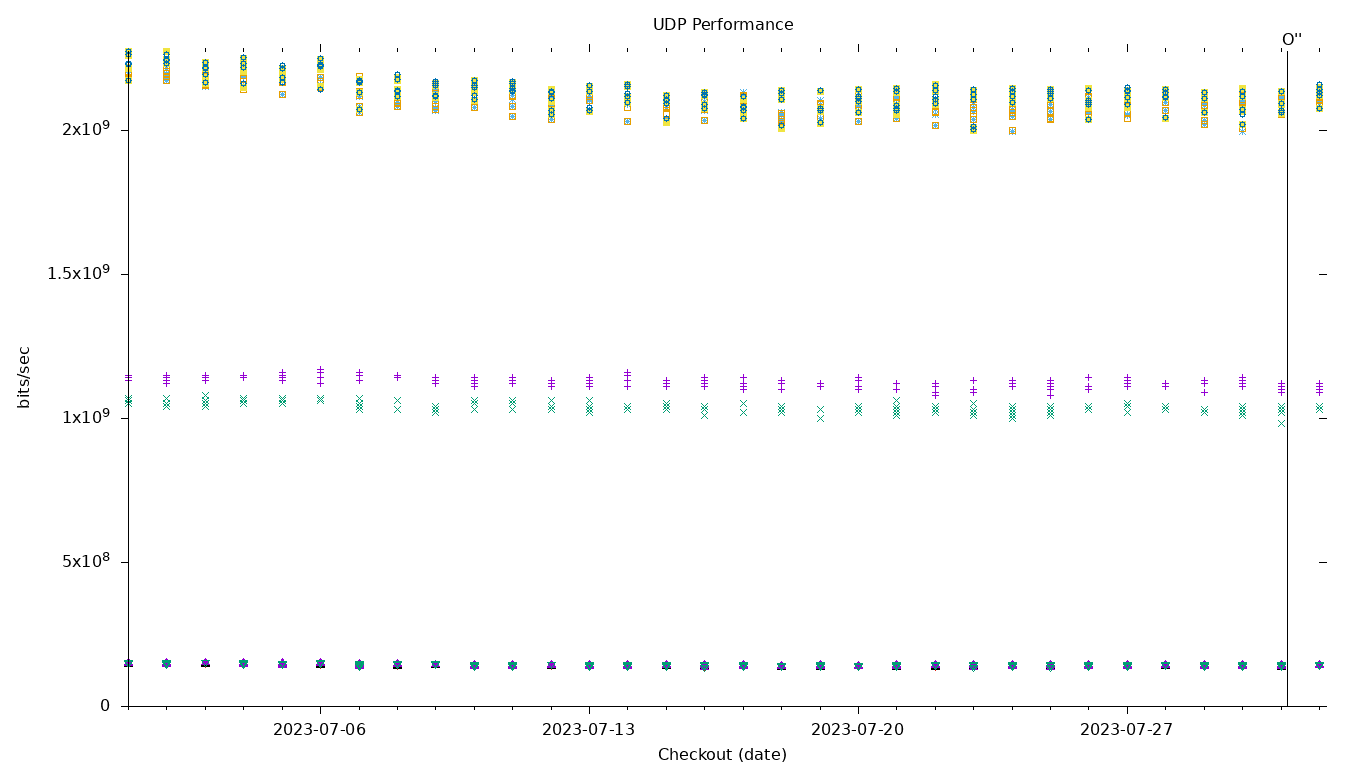Click the 0 y-axis label

pos(105,706)
